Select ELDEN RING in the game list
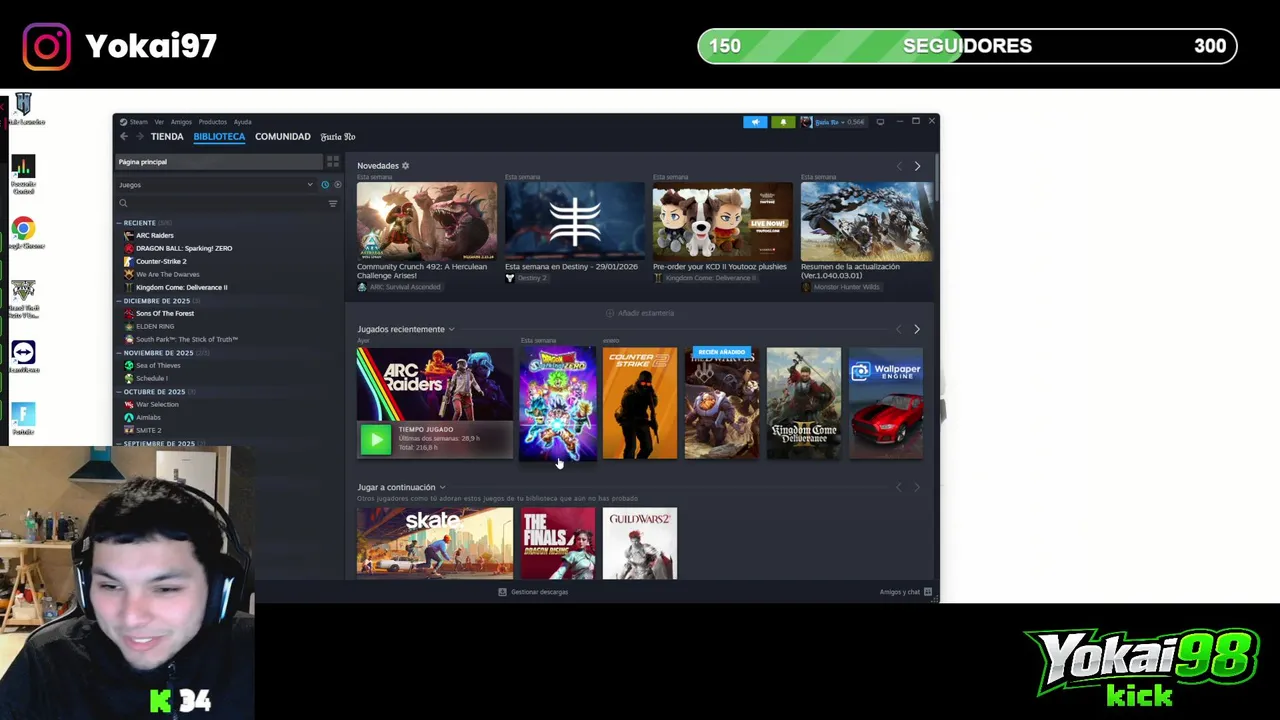Screen dimensions: 1280x720 pyautogui.click(x=155, y=327)
